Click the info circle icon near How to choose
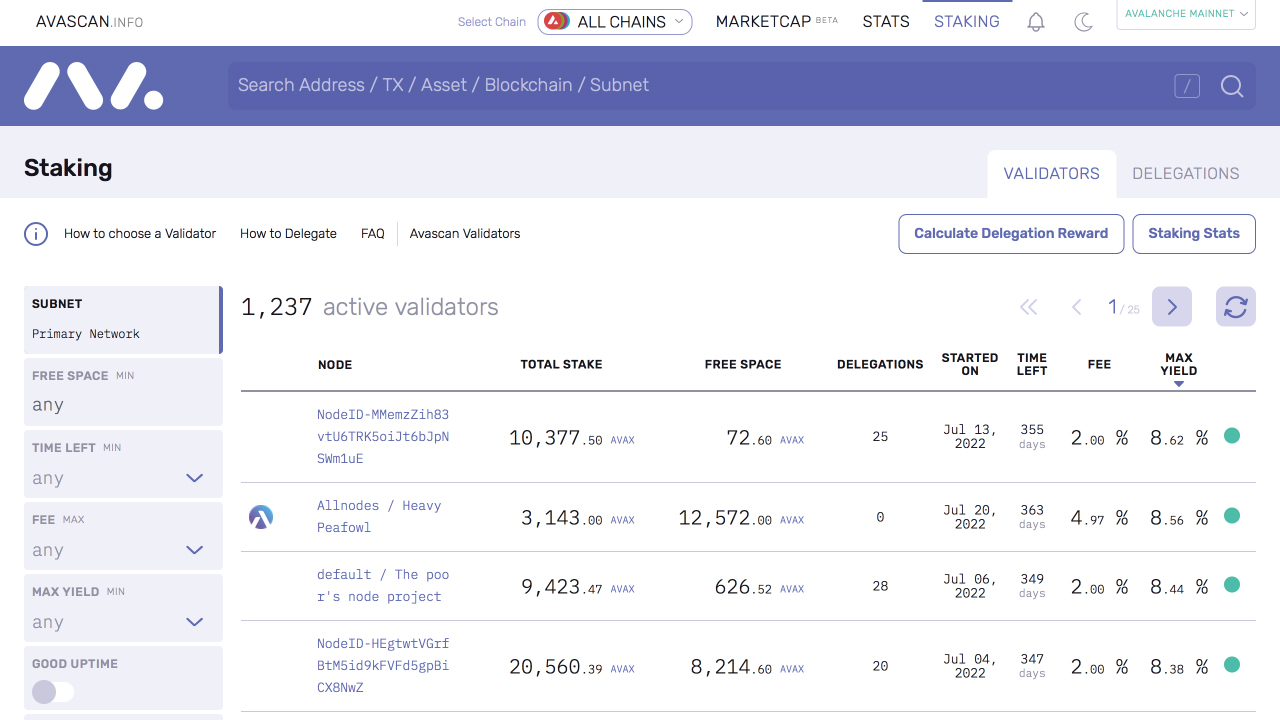Screen dimensions: 1280x720 [36, 234]
